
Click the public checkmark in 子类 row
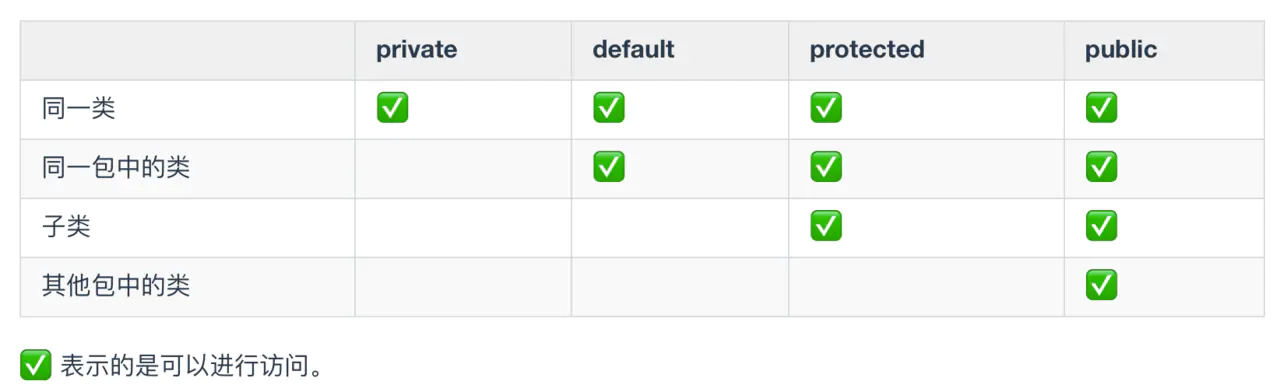pyautogui.click(x=1101, y=226)
